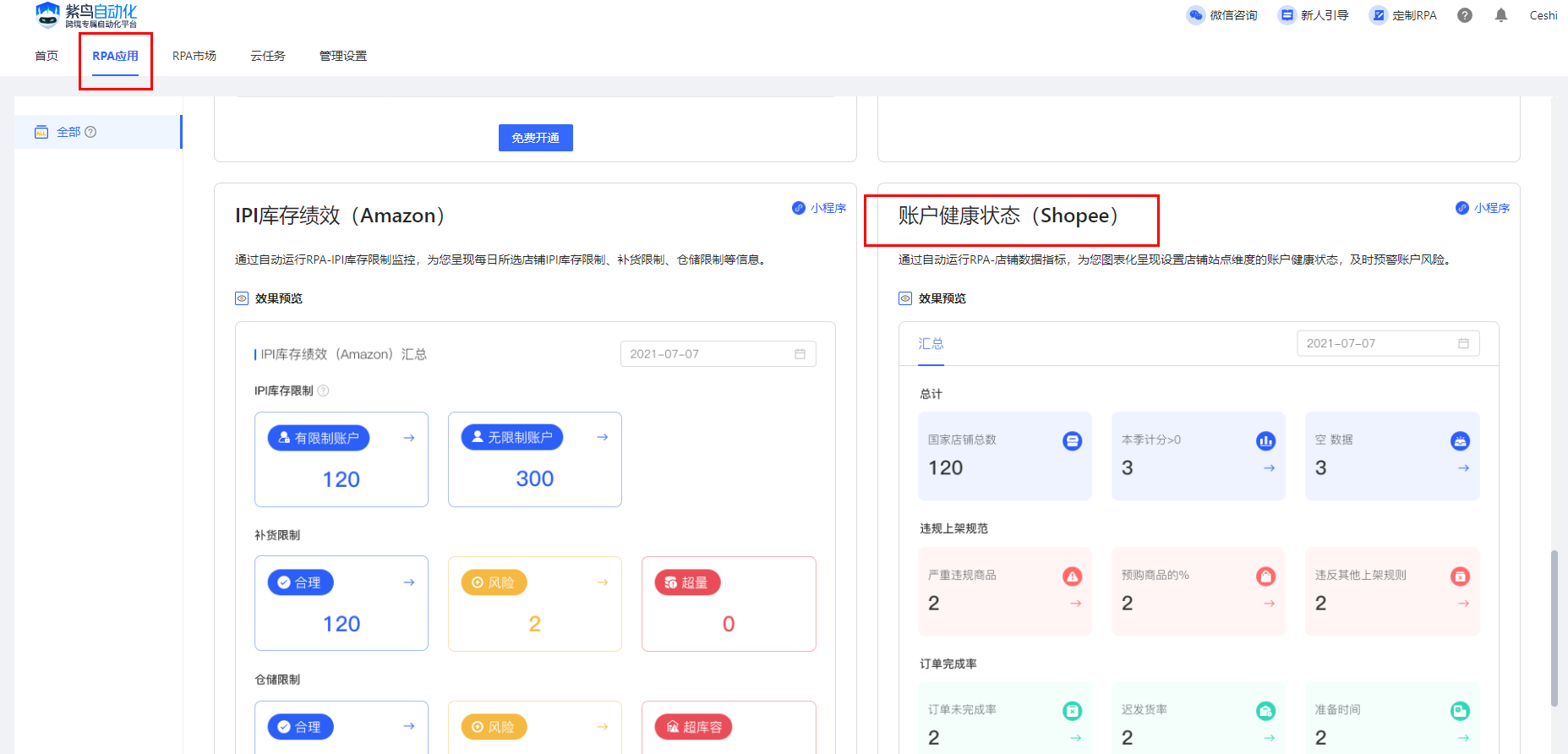The image size is (1568, 754).
Task: Open the 首页 tab
Action: pyautogui.click(x=46, y=56)
